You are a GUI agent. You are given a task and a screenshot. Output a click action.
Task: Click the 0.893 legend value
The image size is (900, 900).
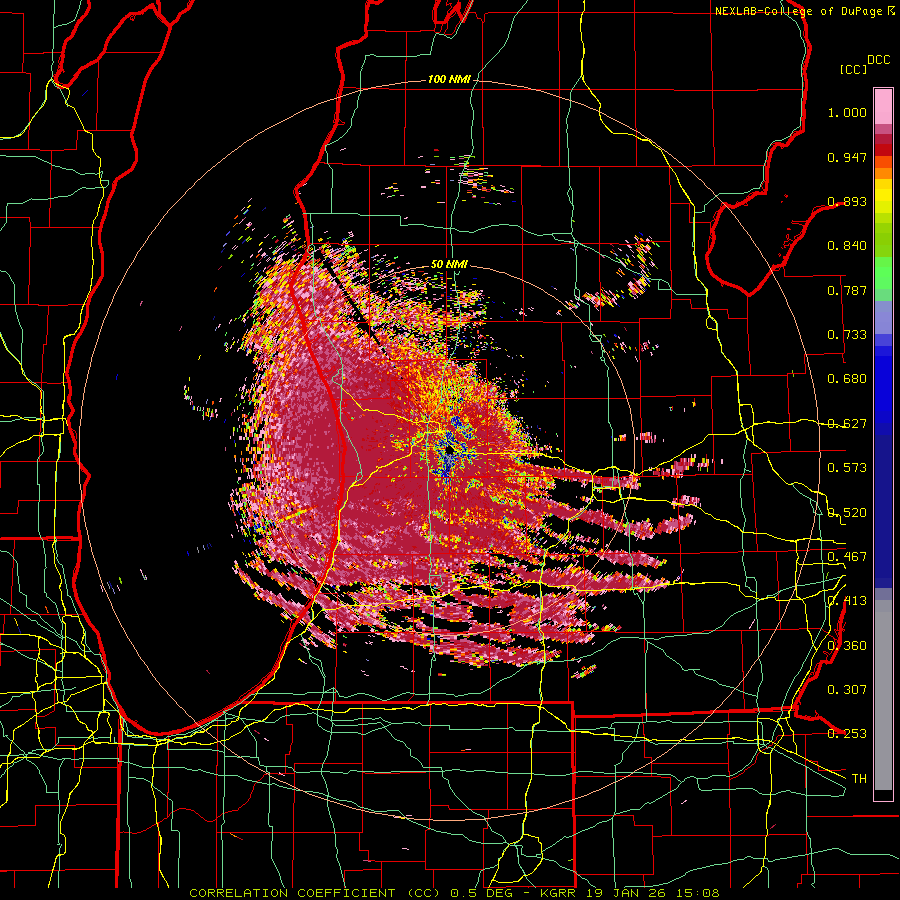847,201
